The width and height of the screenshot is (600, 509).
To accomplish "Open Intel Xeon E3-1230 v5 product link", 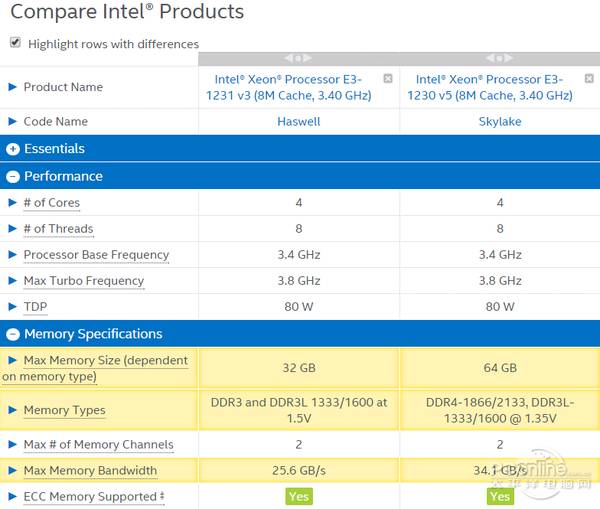I will 490,87.
